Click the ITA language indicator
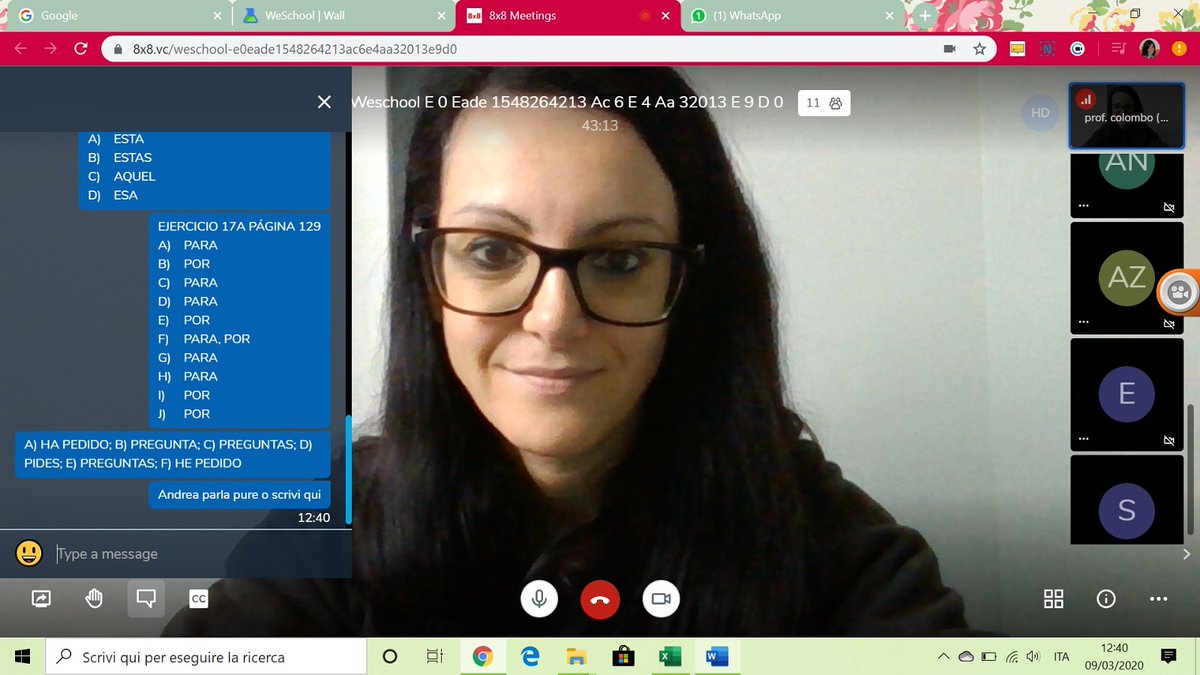 click(x=1062, y=657)
